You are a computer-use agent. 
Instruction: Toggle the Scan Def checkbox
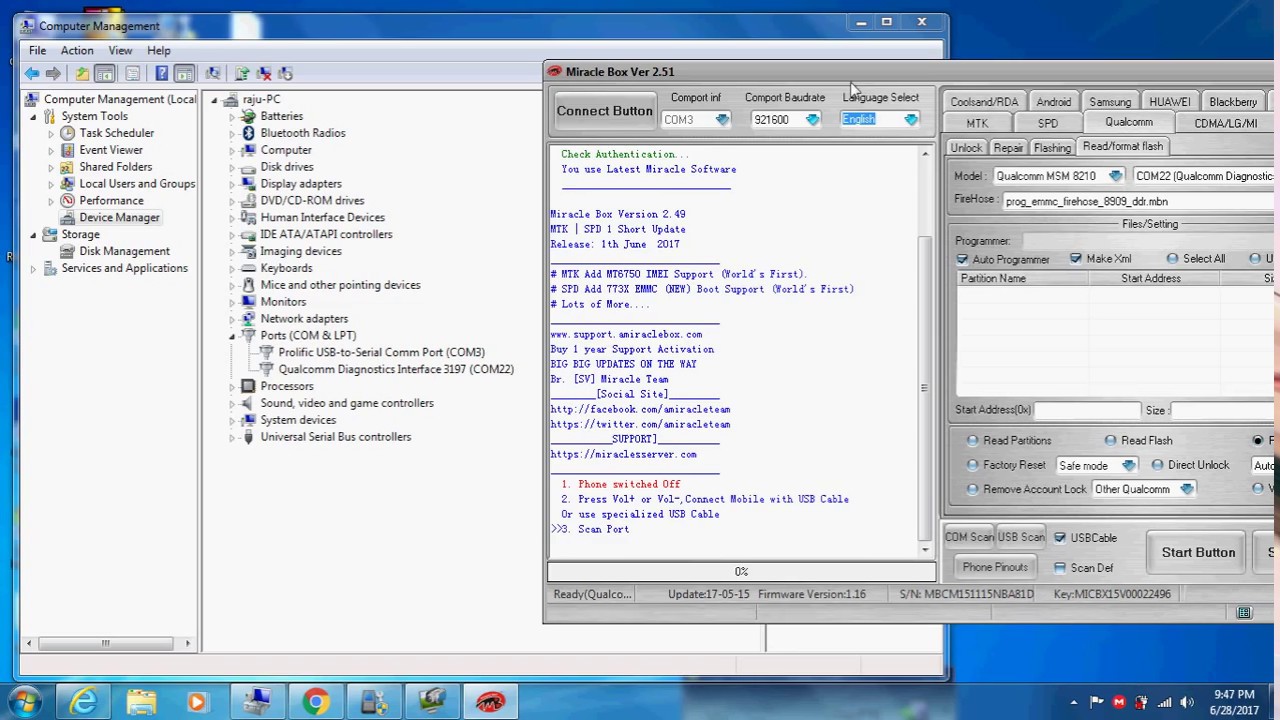(x=1060, y=568)
